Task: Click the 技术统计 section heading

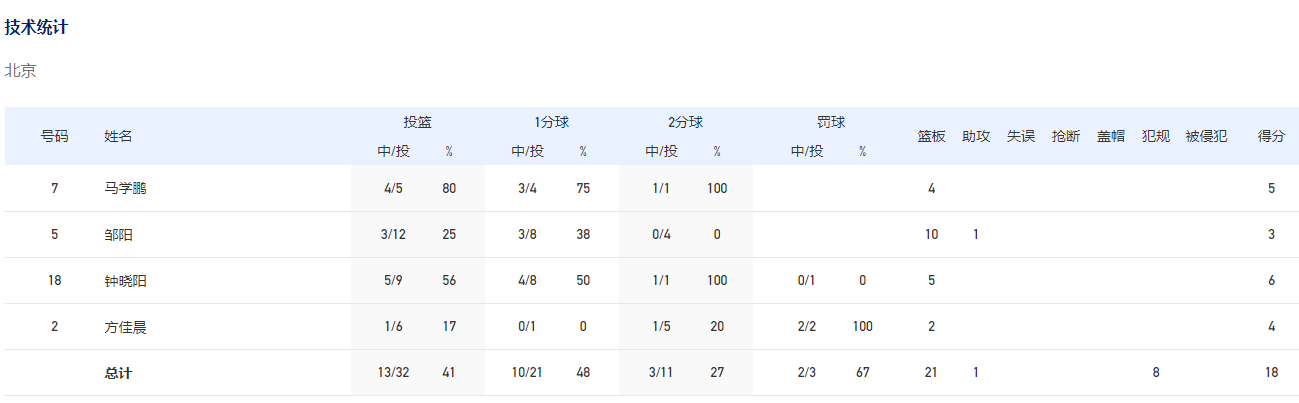Action: click(x=37, y=27)
